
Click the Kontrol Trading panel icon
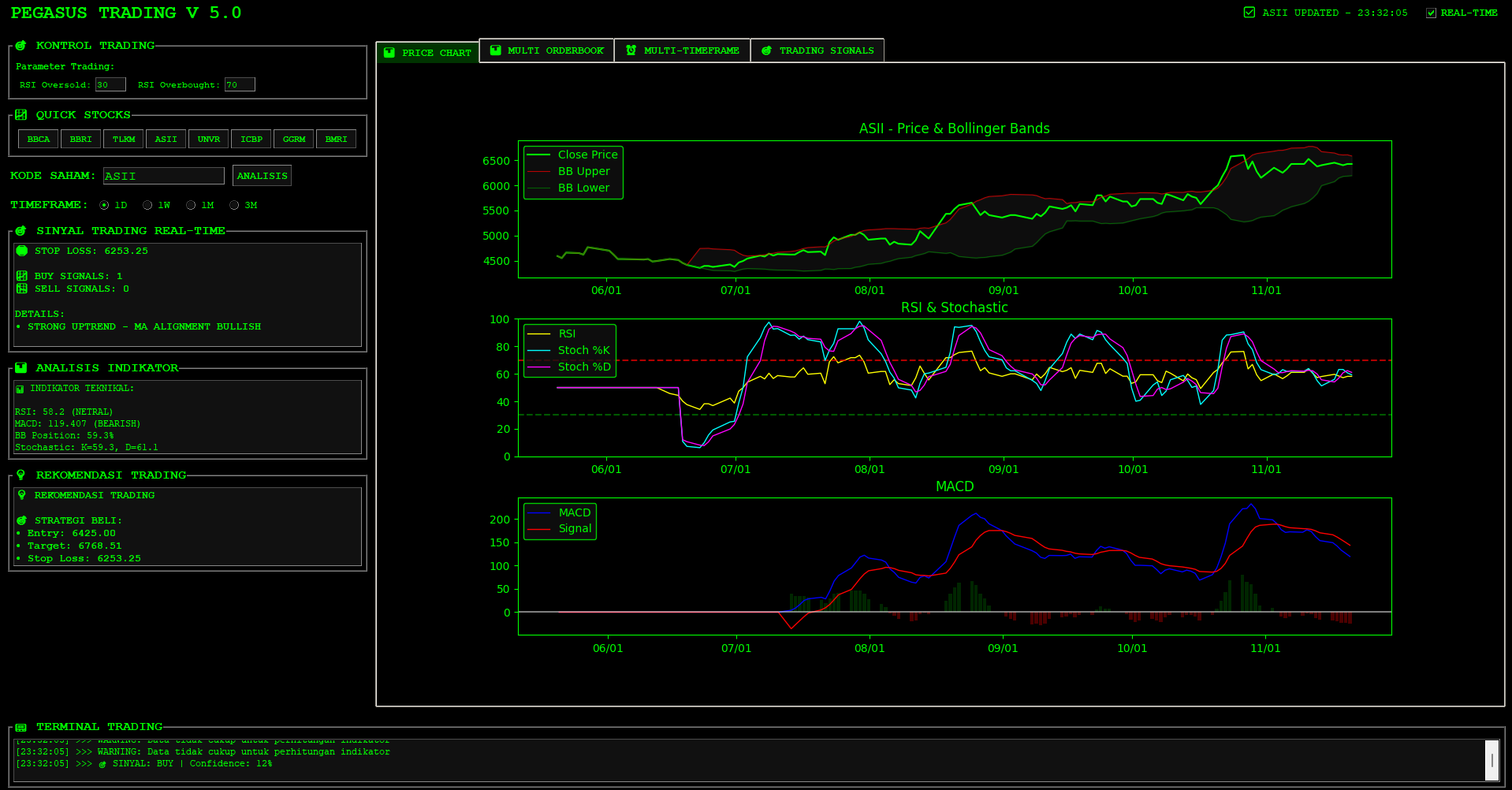click(x=21, y=46)
